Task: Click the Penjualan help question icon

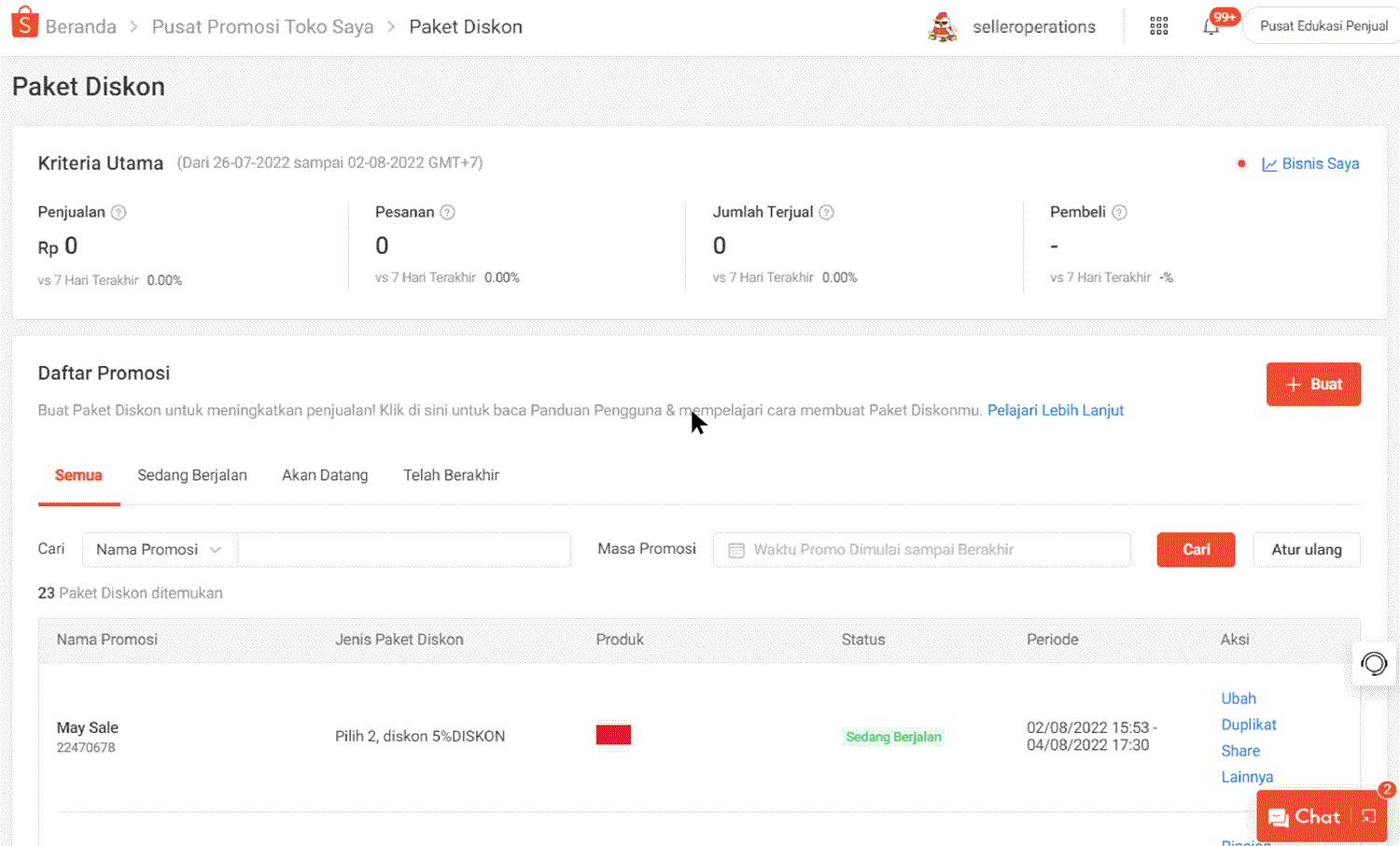Action: click(x=119, y=213)
